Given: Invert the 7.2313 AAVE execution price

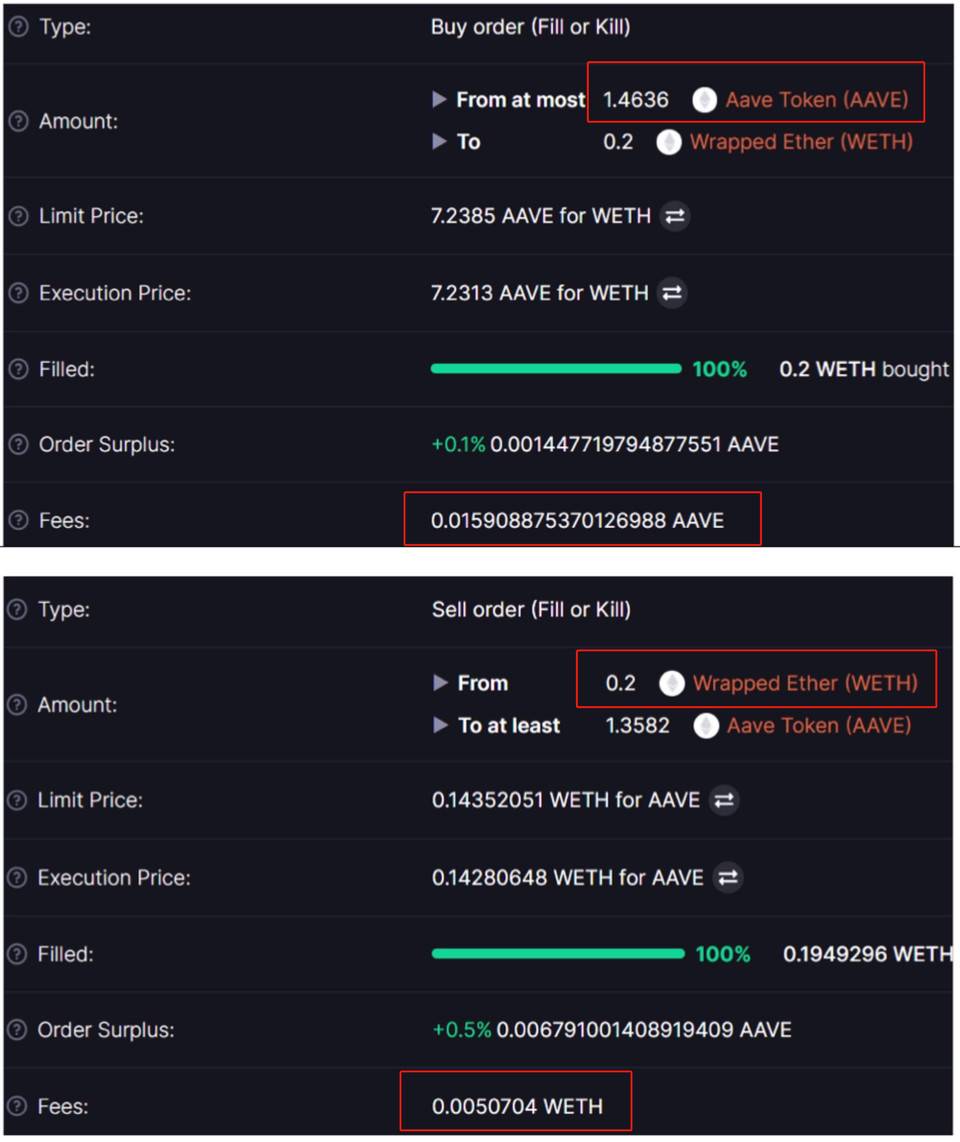Looking at the screenshot, I should point(672,293).
